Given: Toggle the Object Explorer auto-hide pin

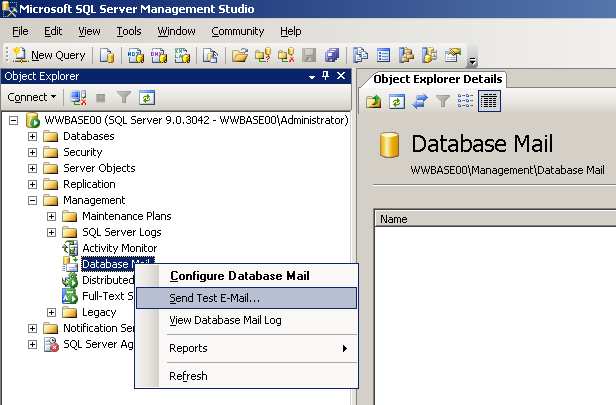Looking at the screenshot, I should pos(325,75).
